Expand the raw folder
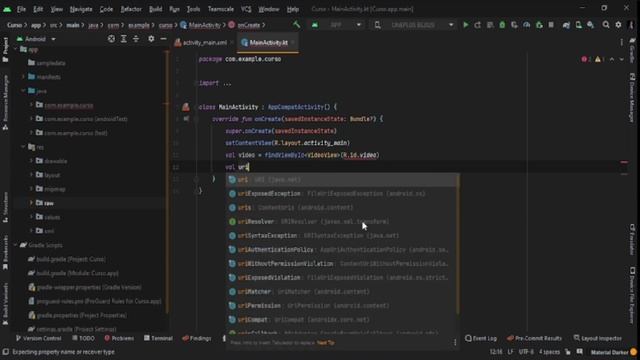 31,203
